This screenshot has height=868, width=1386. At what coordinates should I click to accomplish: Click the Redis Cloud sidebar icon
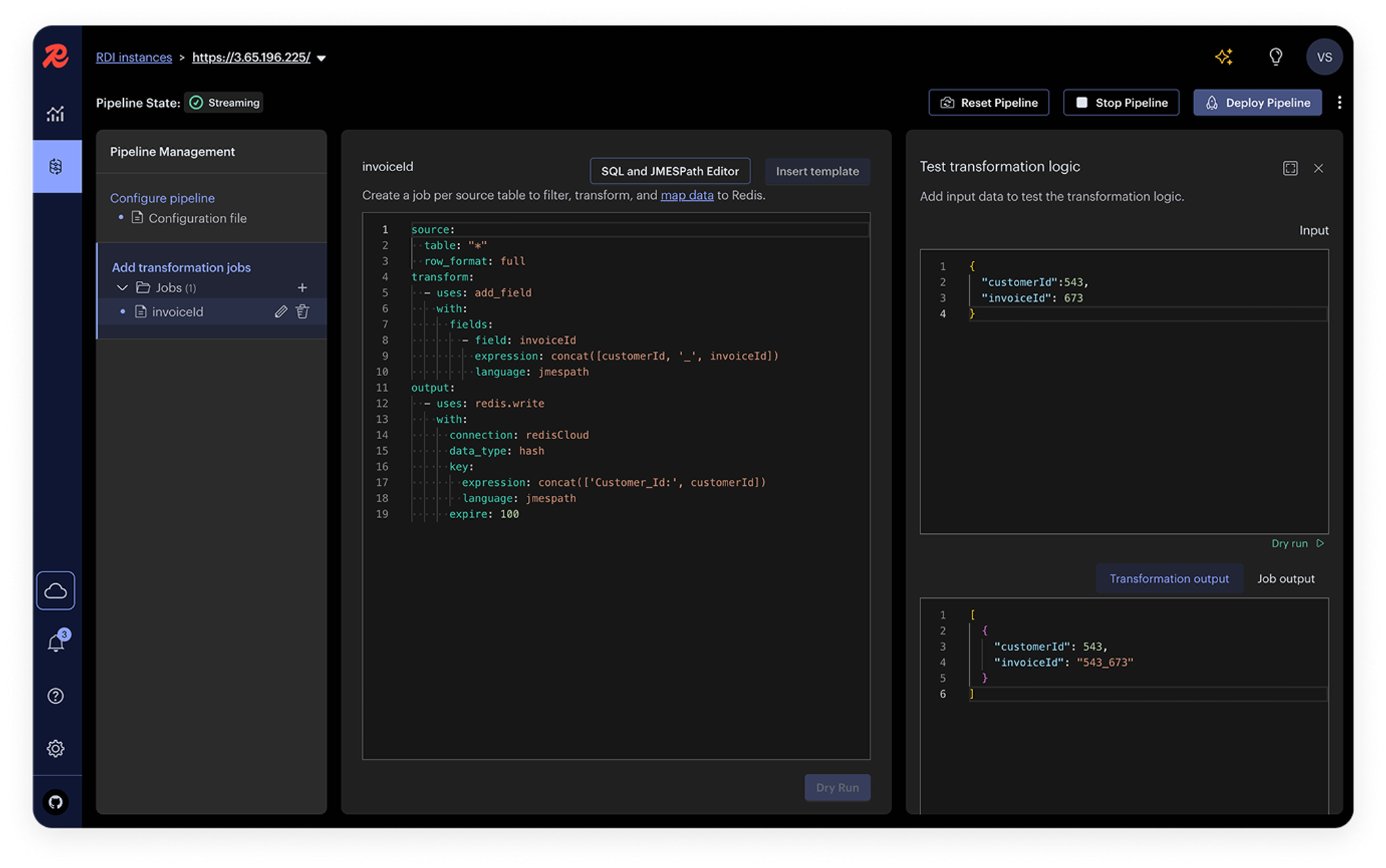[x=55, y=591]
